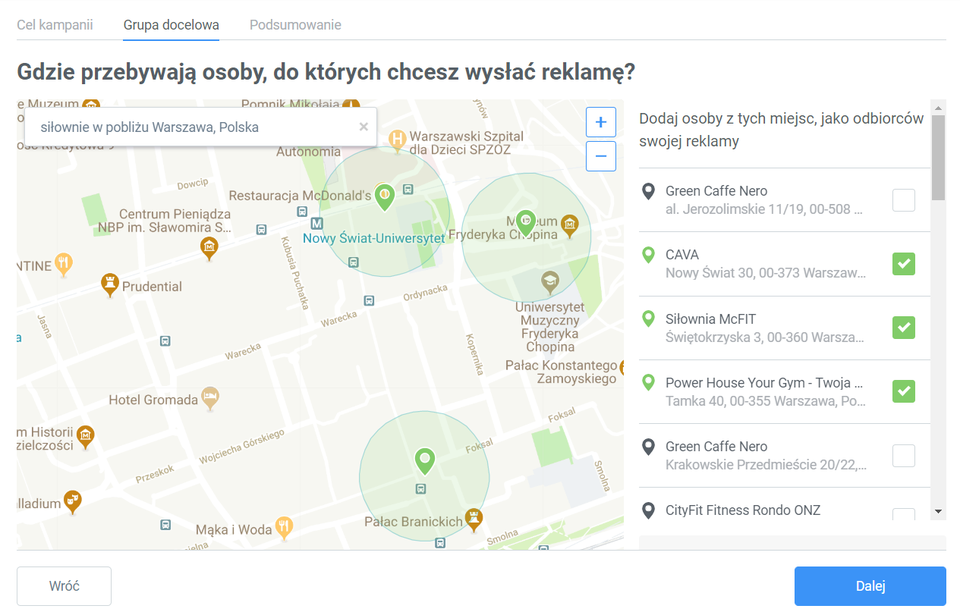Click the Wróć button

tap(64, 586)
